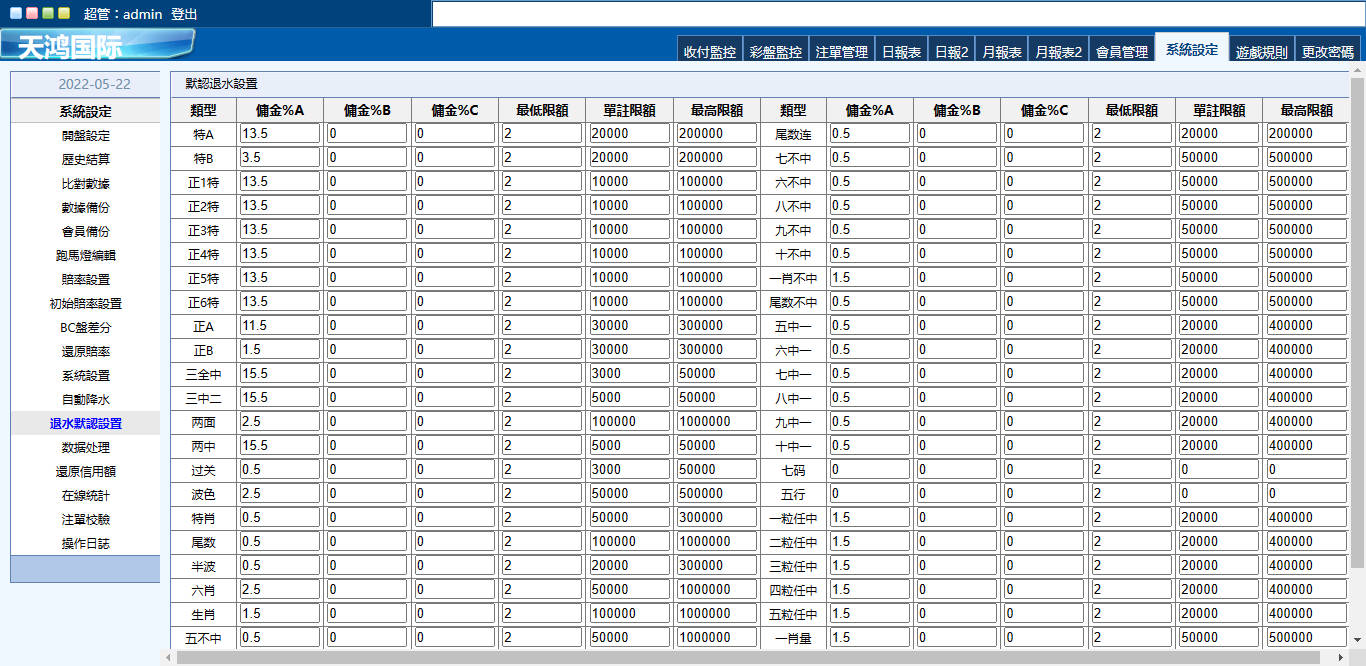Click the 單註限額 field for 一肖量
Screen dimensions: 1366x666
[x=1219, y=637]
